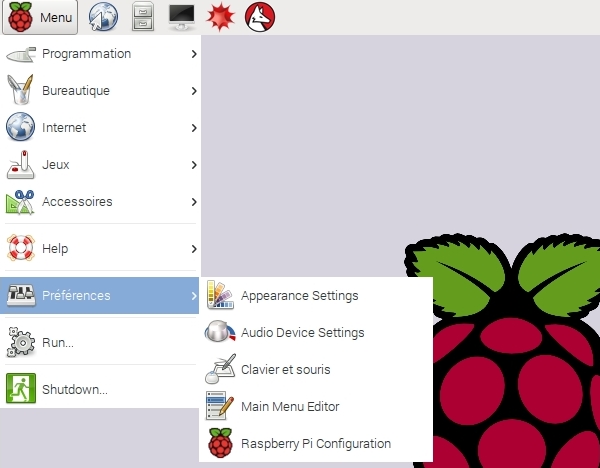600x468 pixels.
Task: Expand the Help submenu arrow
Action: point(194,249)
